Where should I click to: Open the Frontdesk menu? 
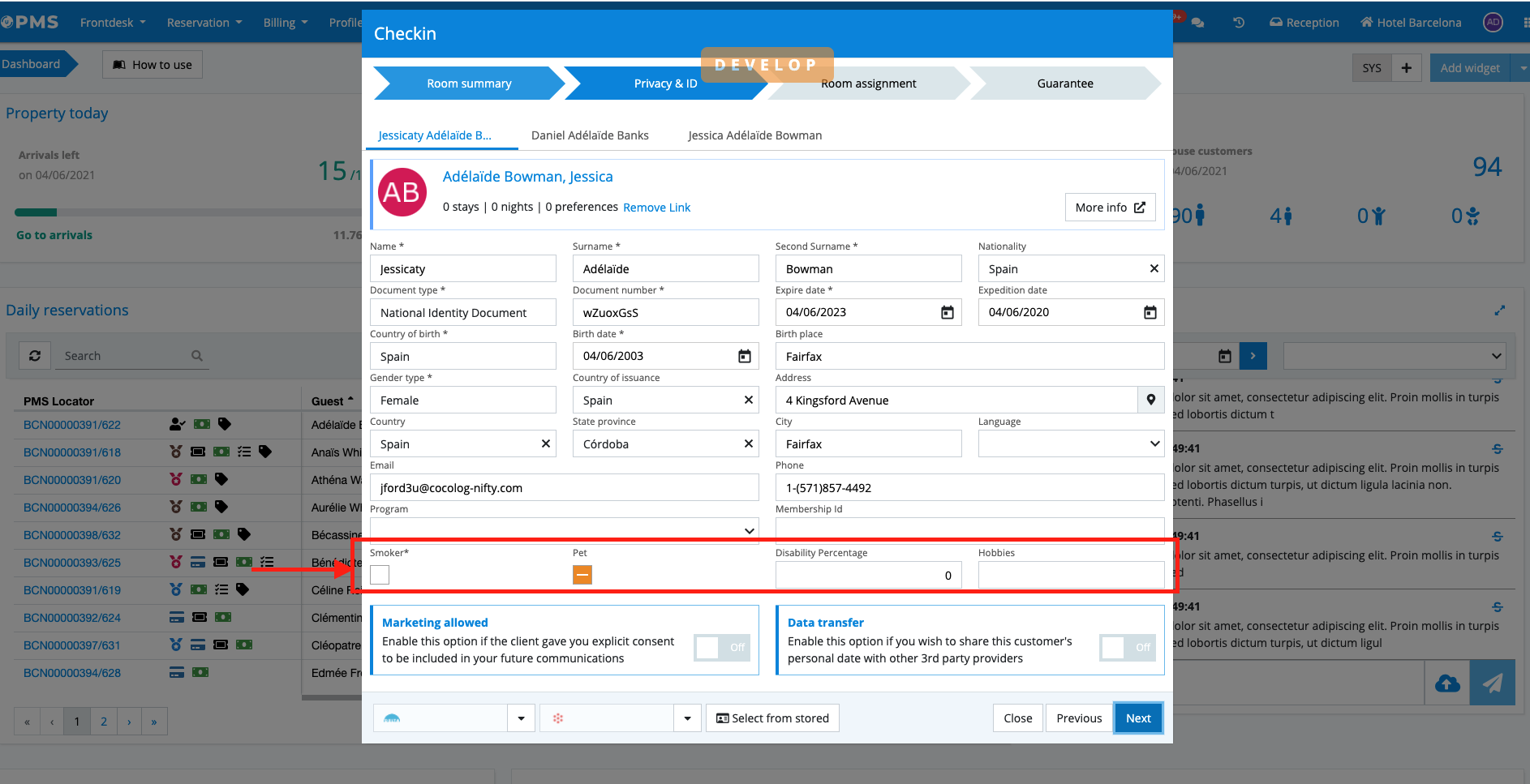click(113, 23)
